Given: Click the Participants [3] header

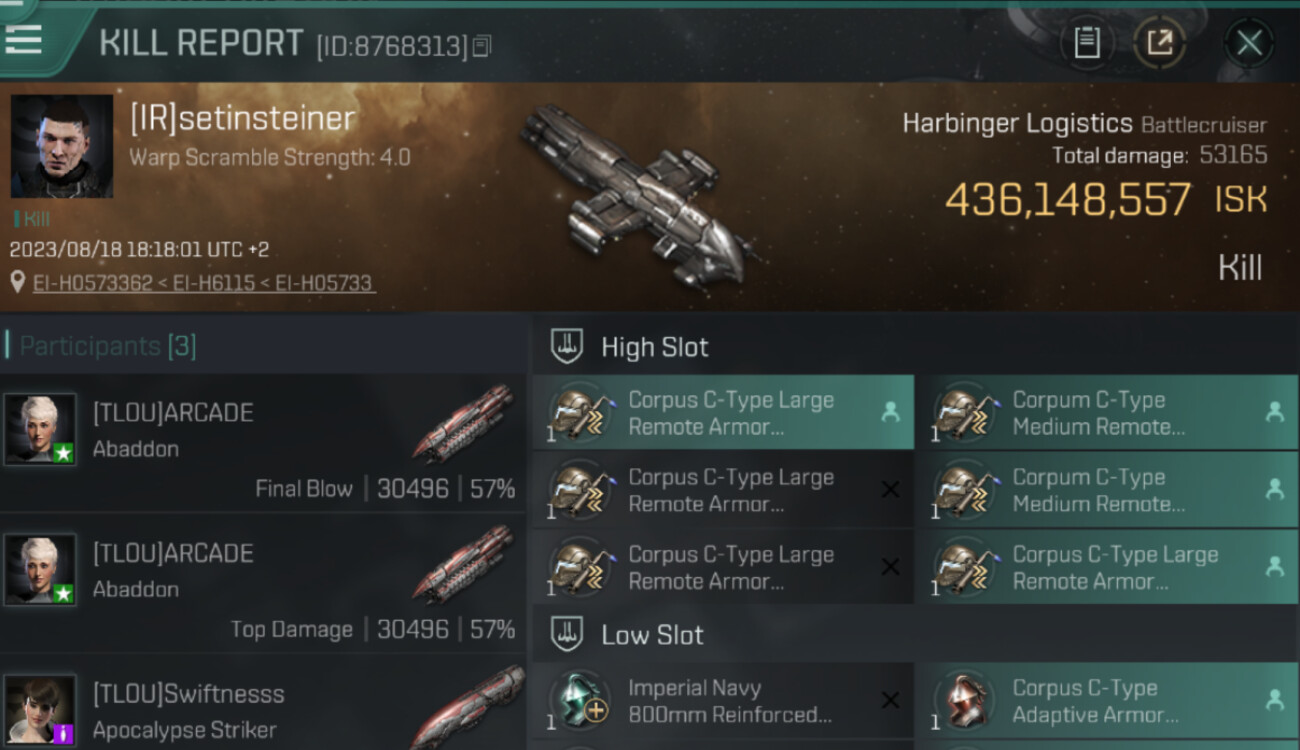Looking at the screenshot, I should [108, 346].
